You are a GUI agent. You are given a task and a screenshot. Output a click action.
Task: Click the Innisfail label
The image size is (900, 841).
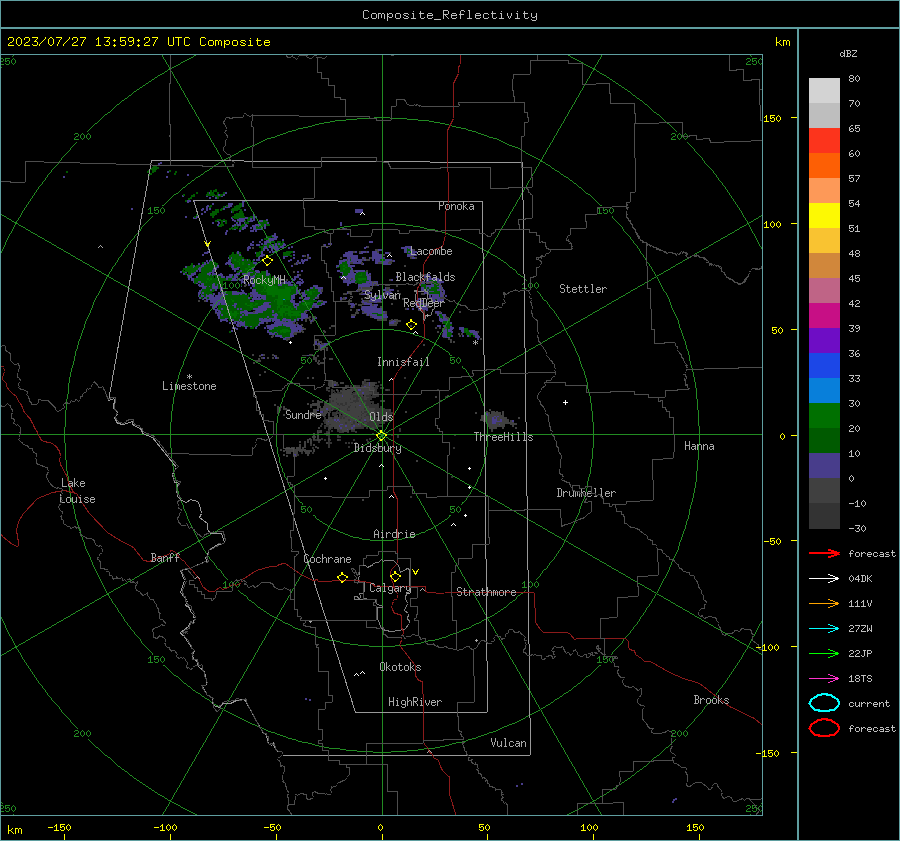pyautogui.click(x=403, y=362)
